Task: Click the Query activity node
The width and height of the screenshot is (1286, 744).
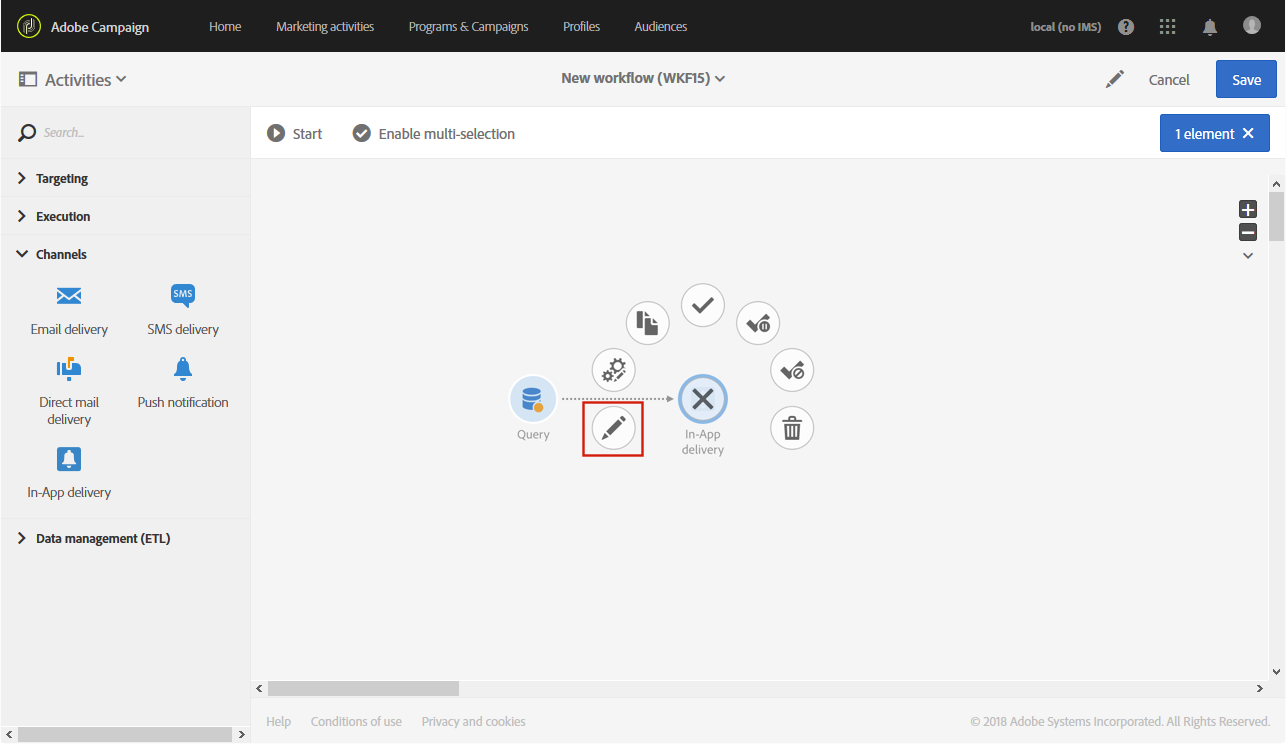Action: (533, 400)
